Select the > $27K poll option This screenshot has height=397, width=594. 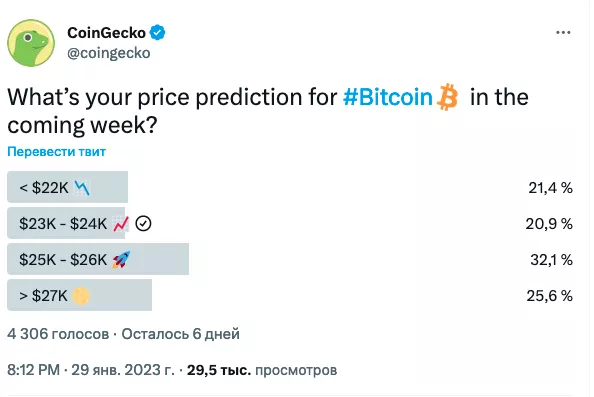pyautogui.click(x=290, y=295)
